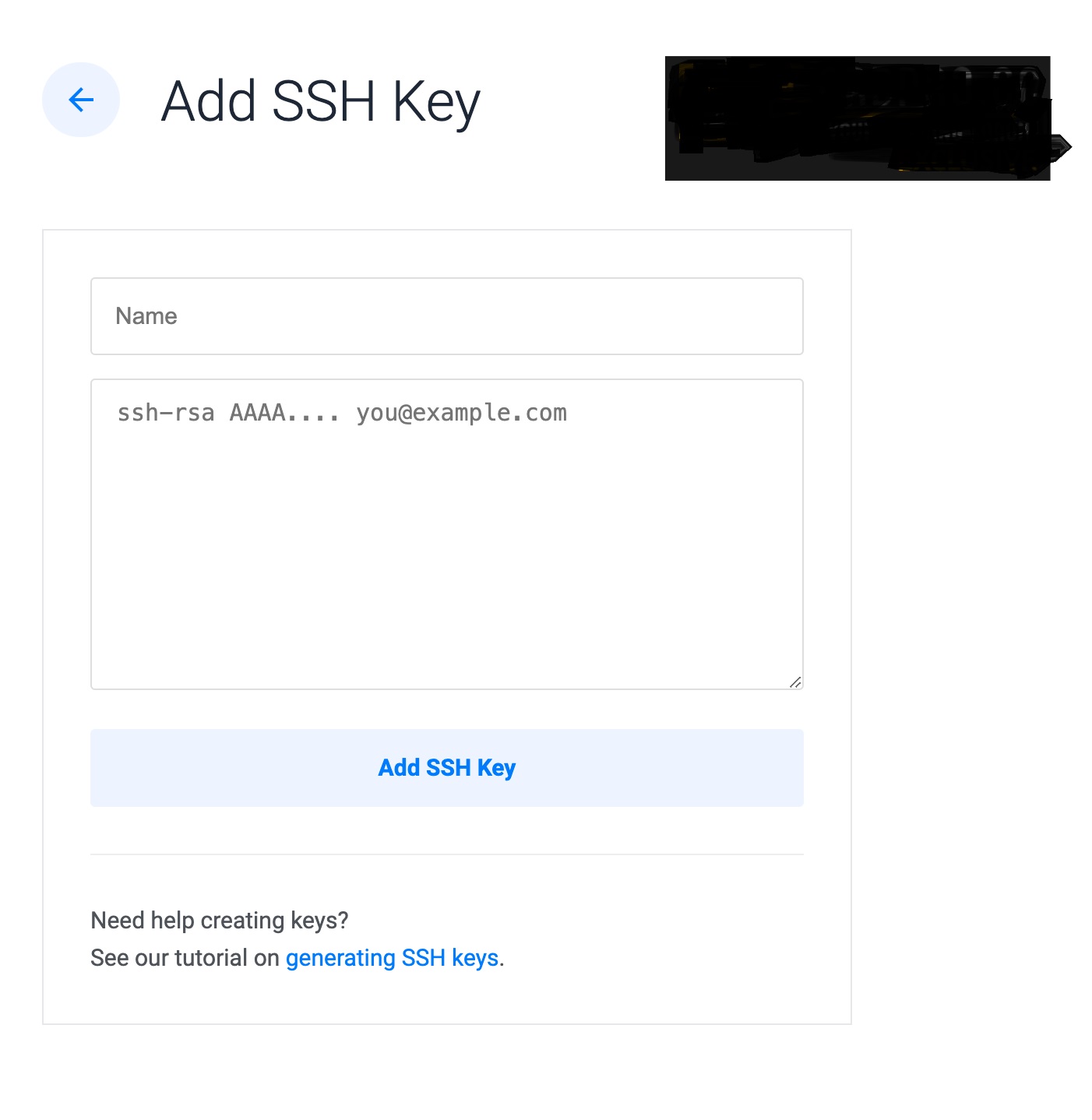Screen dimensions: 1092x1120
Task: Click the textarea resize handle
Action: [794, 682]
